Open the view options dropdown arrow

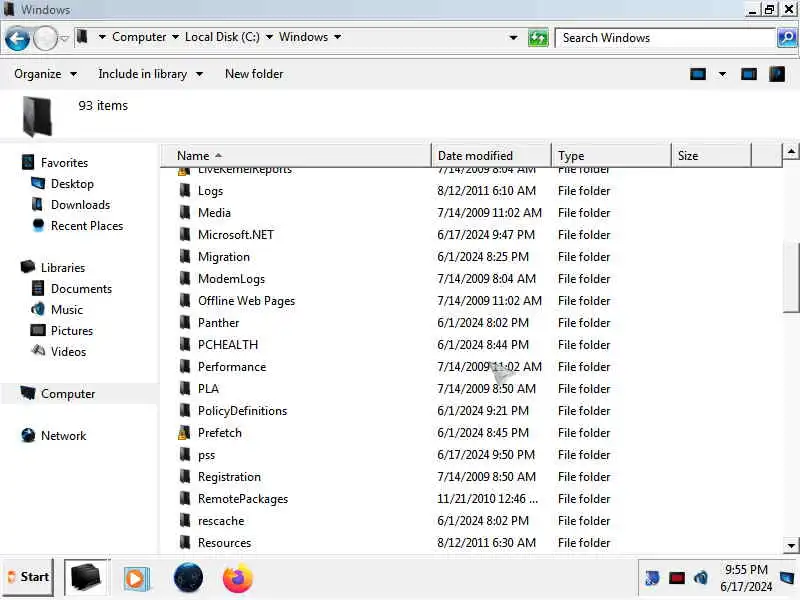click(x=722, y=74)
